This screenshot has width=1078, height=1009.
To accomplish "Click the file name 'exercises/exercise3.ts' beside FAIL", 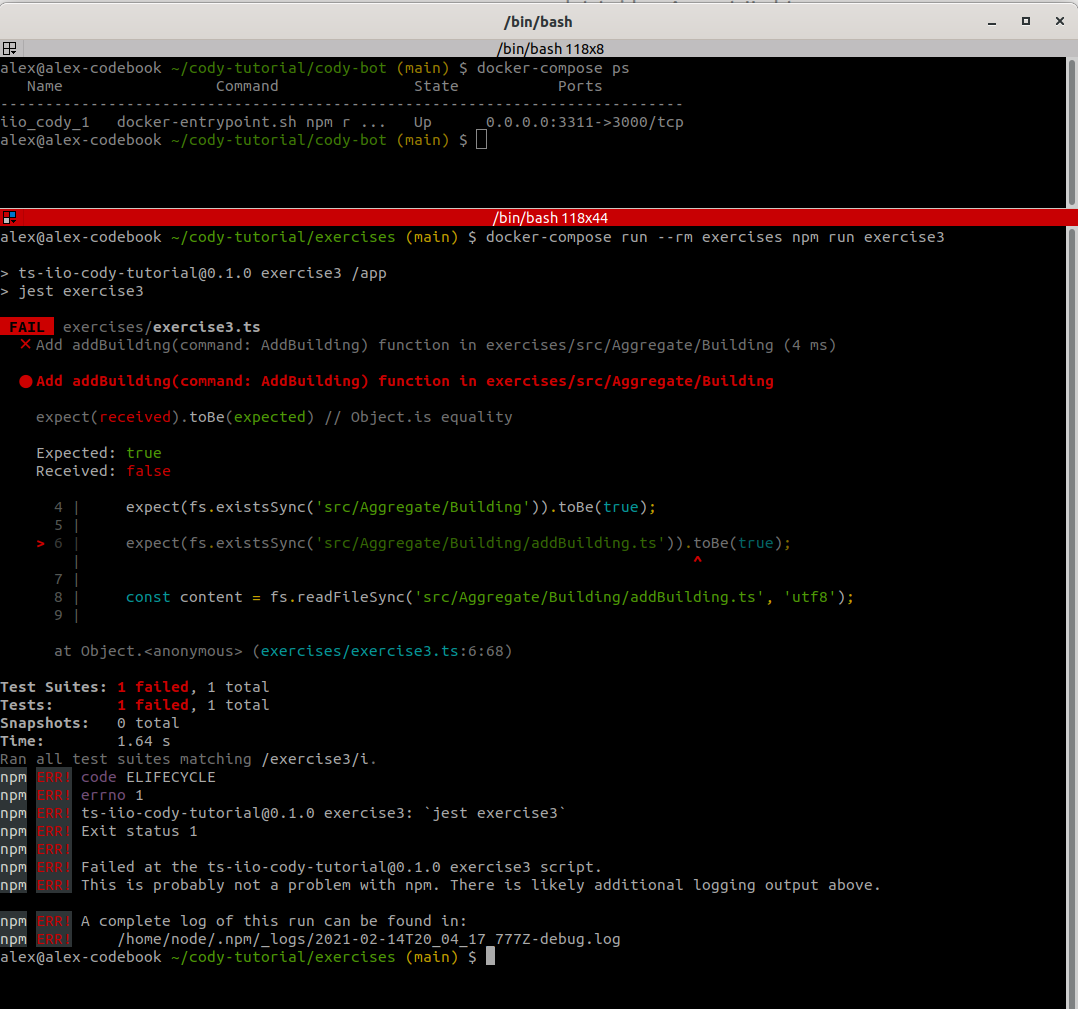I will pos(162,326).
